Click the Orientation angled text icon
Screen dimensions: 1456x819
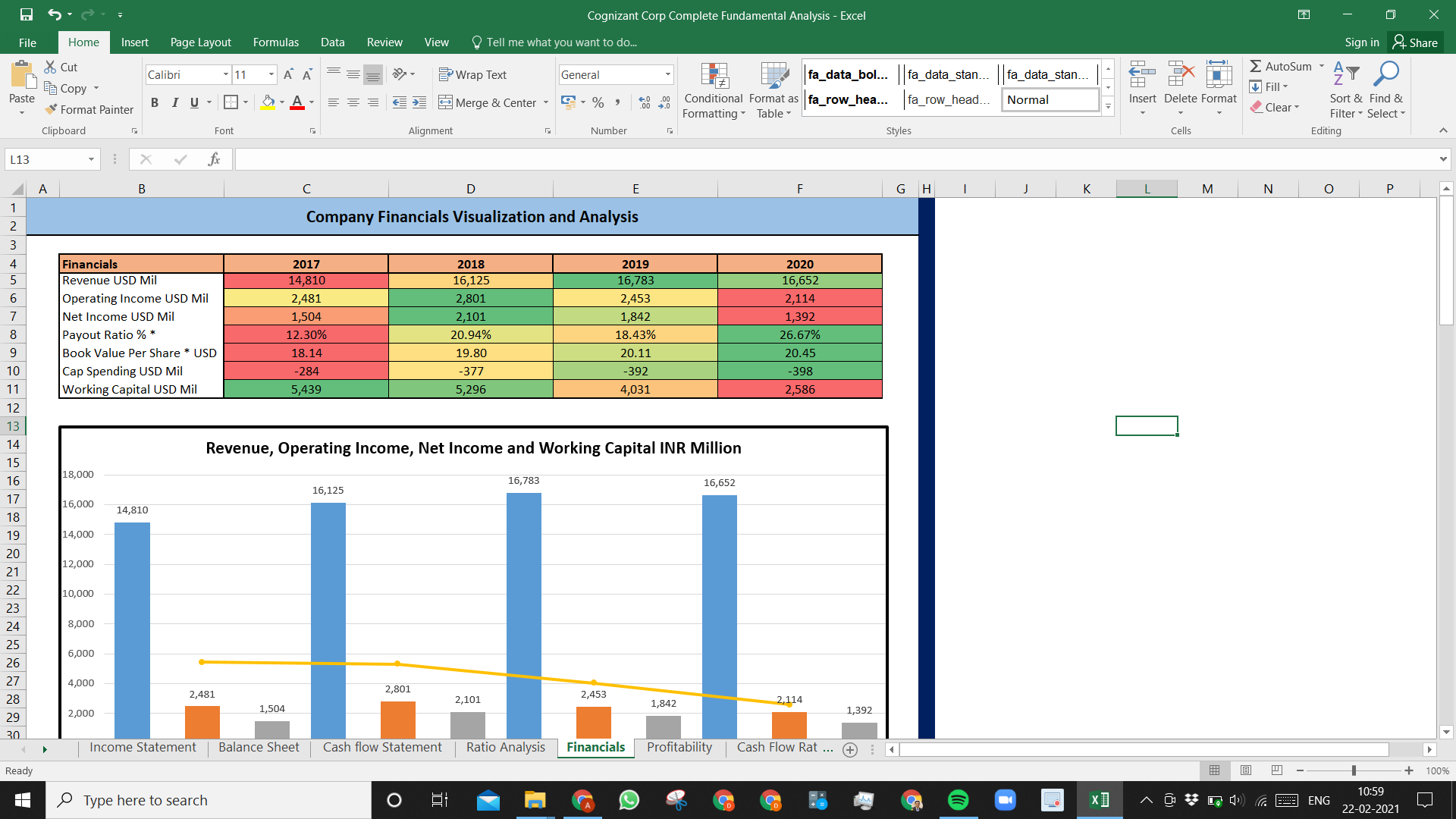pyautogui.click(x=400, y=74)
